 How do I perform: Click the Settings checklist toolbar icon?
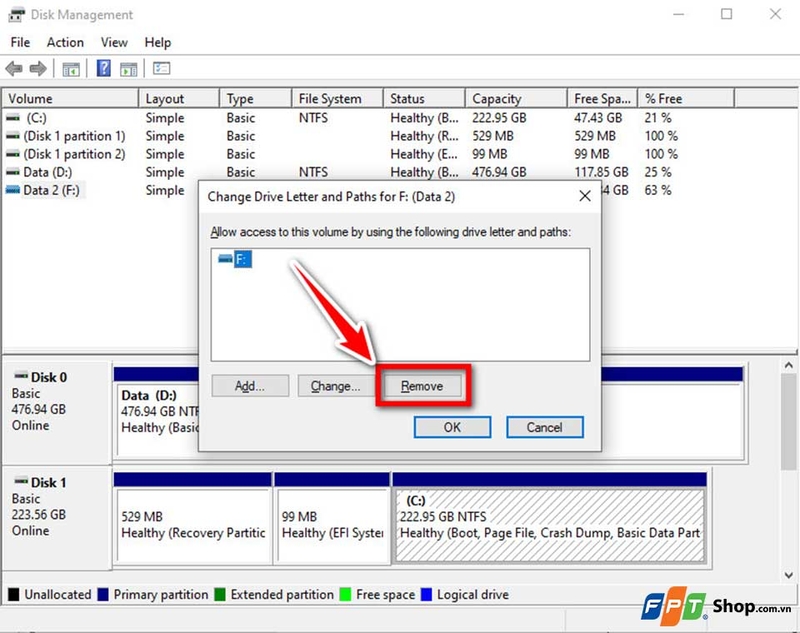coord(162,68)
